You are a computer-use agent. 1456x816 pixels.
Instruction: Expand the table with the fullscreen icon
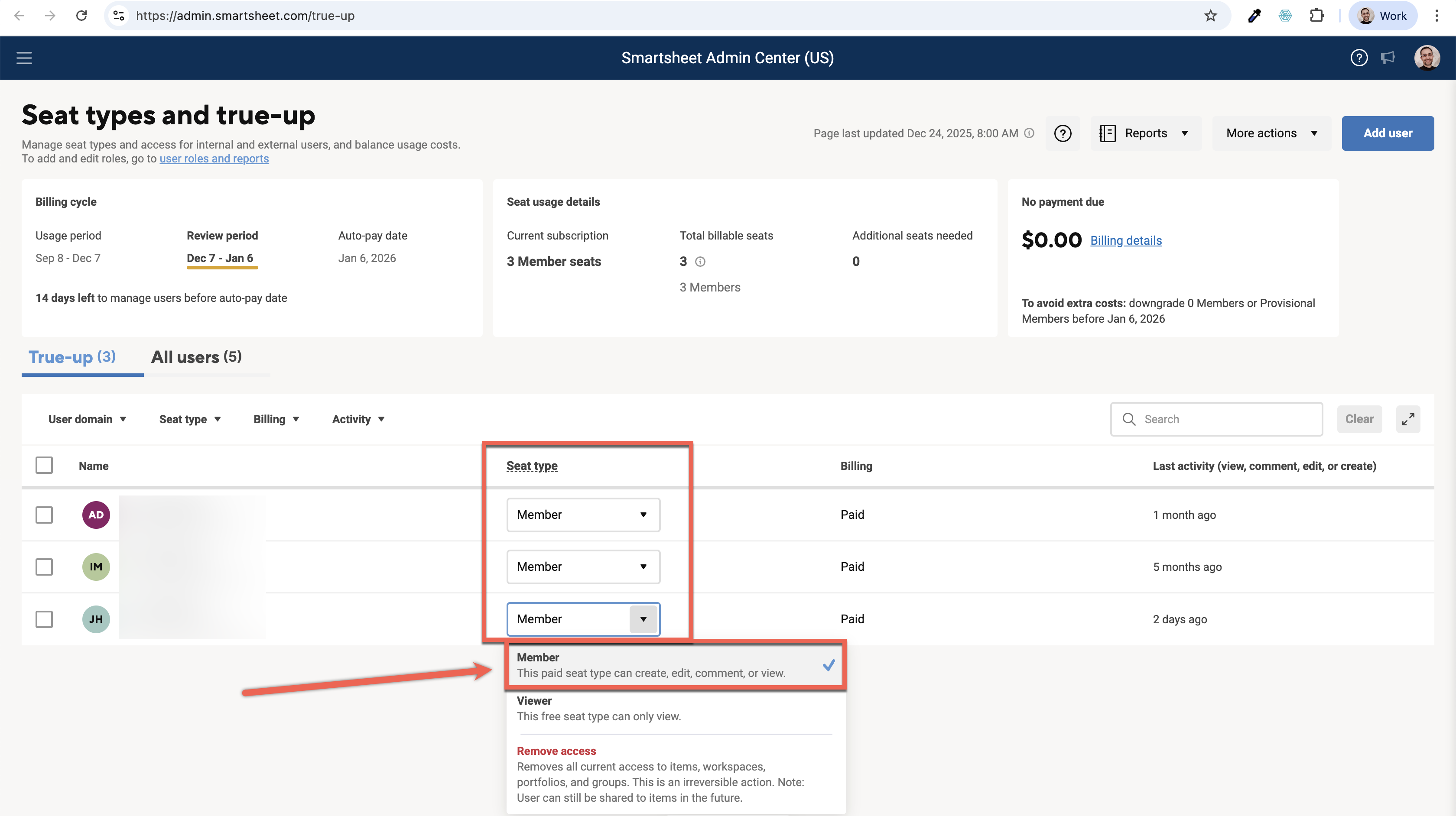point(1407,419)
